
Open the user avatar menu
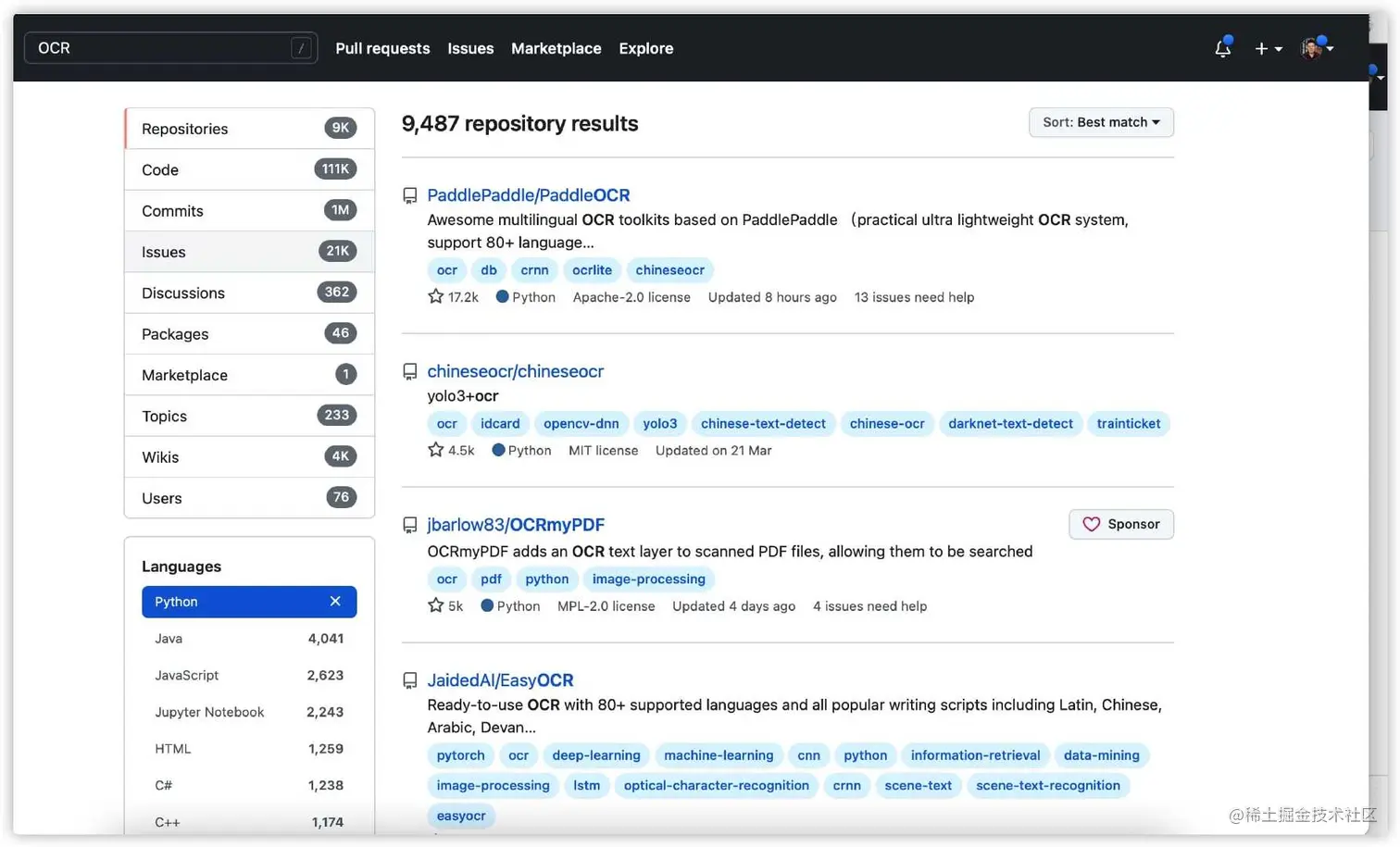tap(1317, 48)
